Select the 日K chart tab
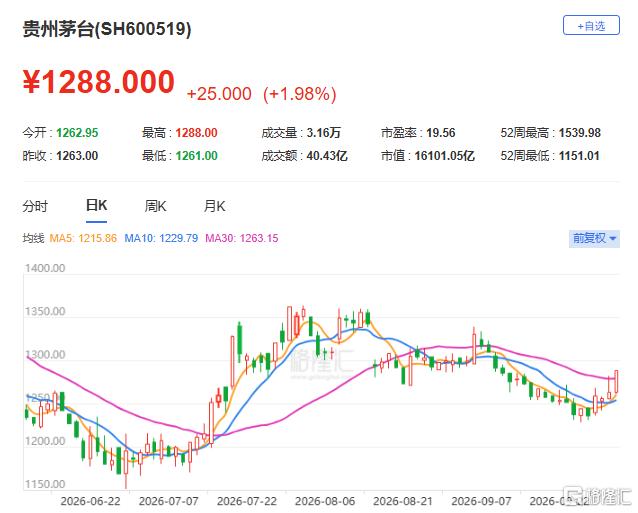 [96, 205]
